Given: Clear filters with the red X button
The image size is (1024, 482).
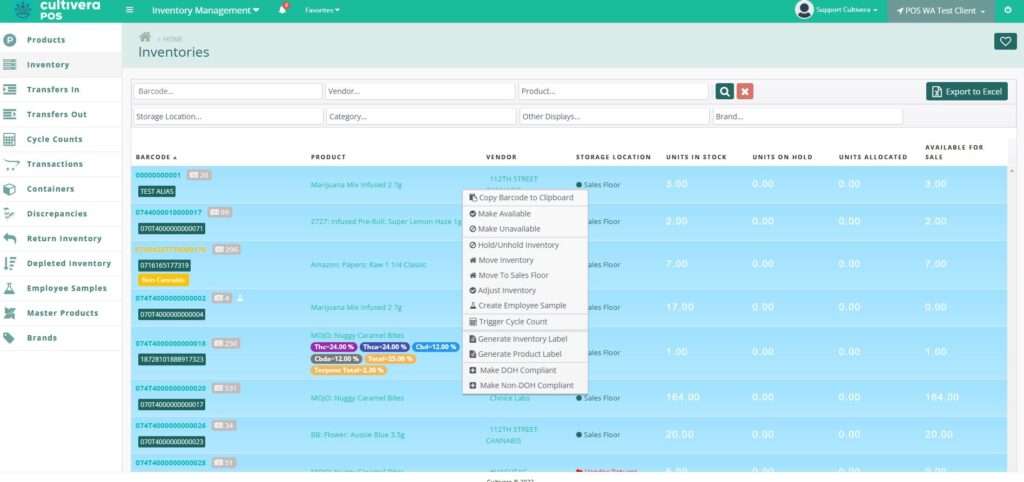Looking at the screenshot, I should tap(745, 91).
